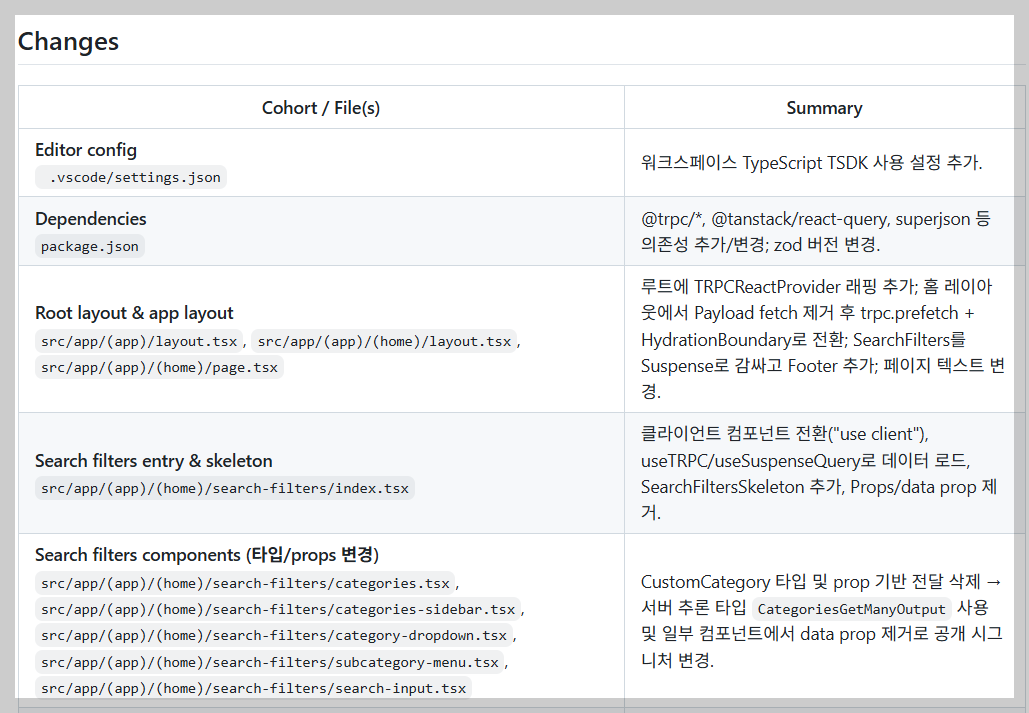Select src/app/(app)/(home)/layout.tsx code label

coord(384,341)
